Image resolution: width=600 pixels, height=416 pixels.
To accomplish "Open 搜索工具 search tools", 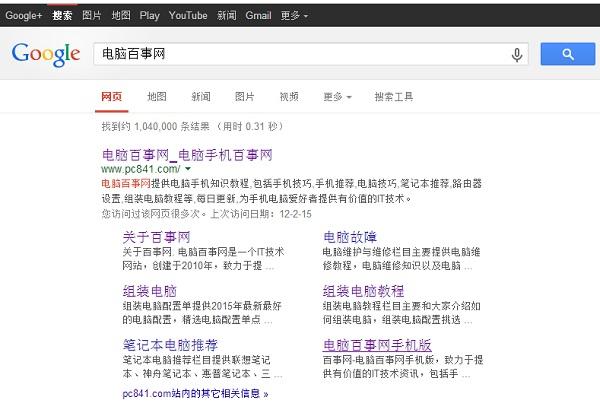I will (x=394, y=97).
